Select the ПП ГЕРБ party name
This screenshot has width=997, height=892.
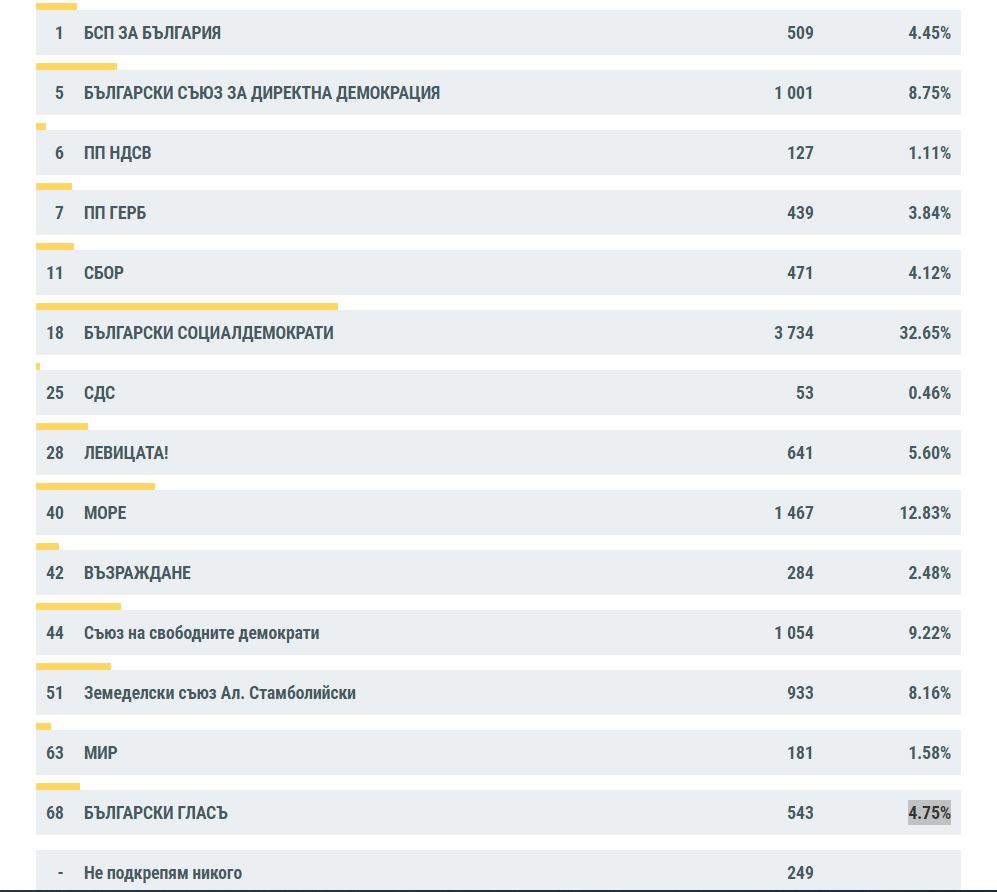[x=115, y=213]
